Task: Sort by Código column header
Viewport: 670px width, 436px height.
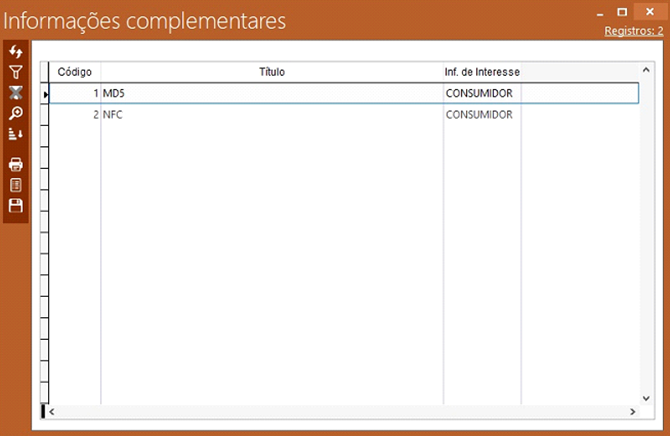Action: [75, 72]
